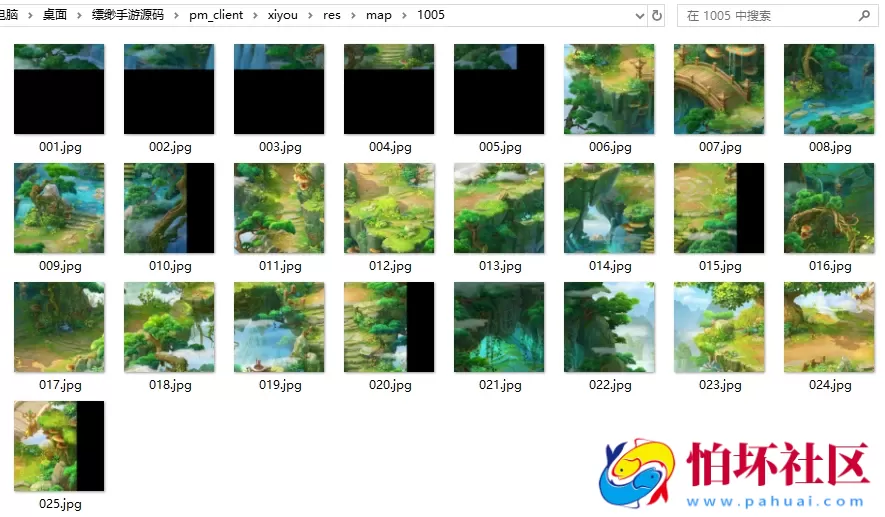Viewport: 885px width, 517px height.
Task: Select the 008.jpg file
Action: click(829, 89)
